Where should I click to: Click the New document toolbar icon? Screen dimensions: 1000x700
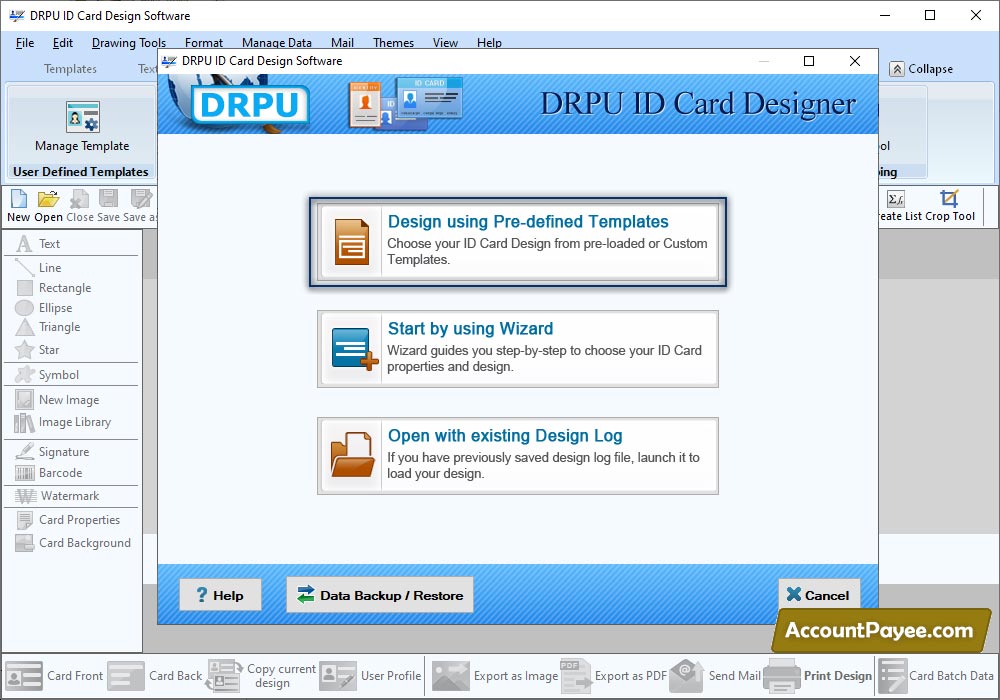pos(18,206)
